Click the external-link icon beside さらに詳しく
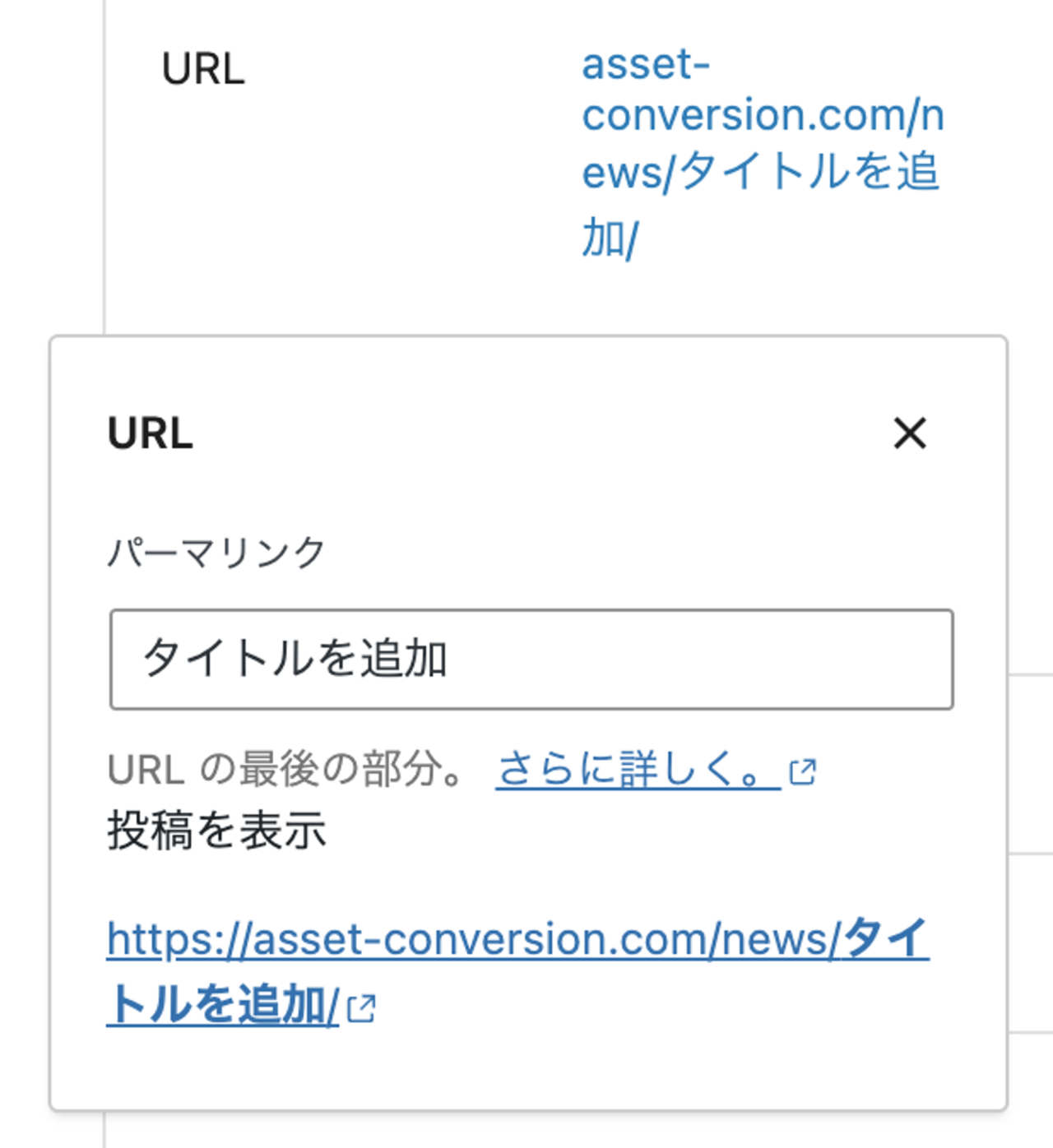This screenshot has height=1148, width=1053. point(802,771)
